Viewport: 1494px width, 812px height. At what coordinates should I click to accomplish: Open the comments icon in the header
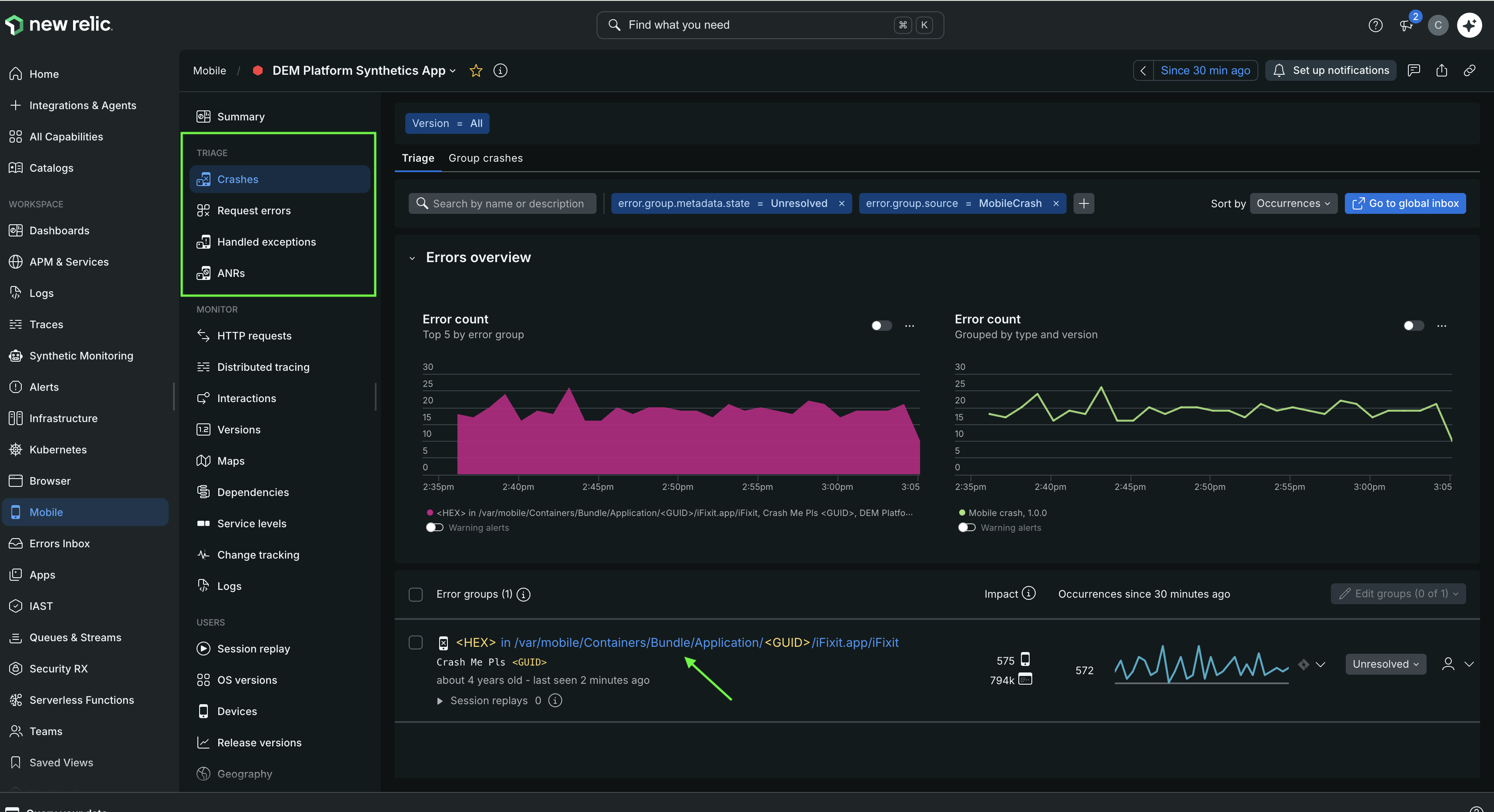click(1414, 70)
